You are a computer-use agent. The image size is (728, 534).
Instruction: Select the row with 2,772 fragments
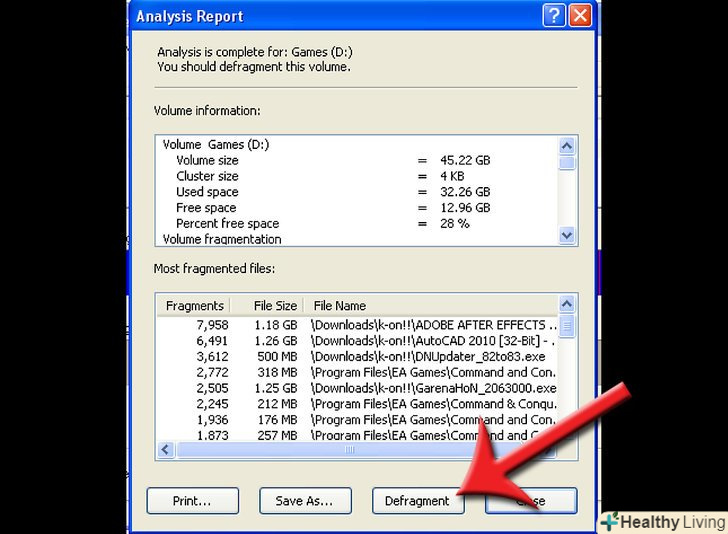pyautogui.click(x=357, y=372)
